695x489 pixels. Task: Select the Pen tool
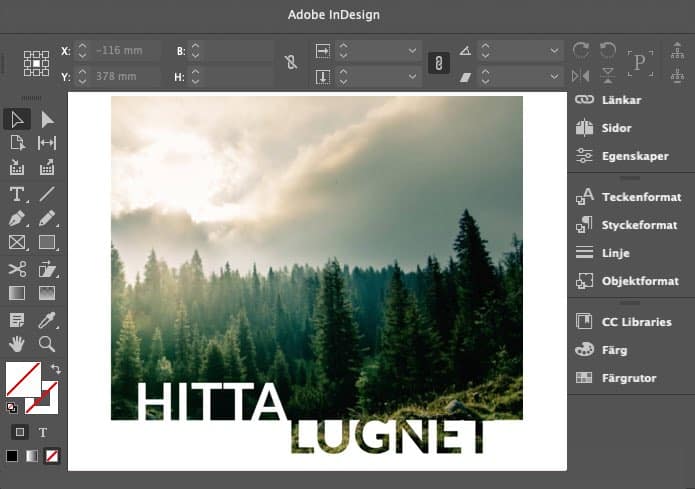[x=17, y=219]
